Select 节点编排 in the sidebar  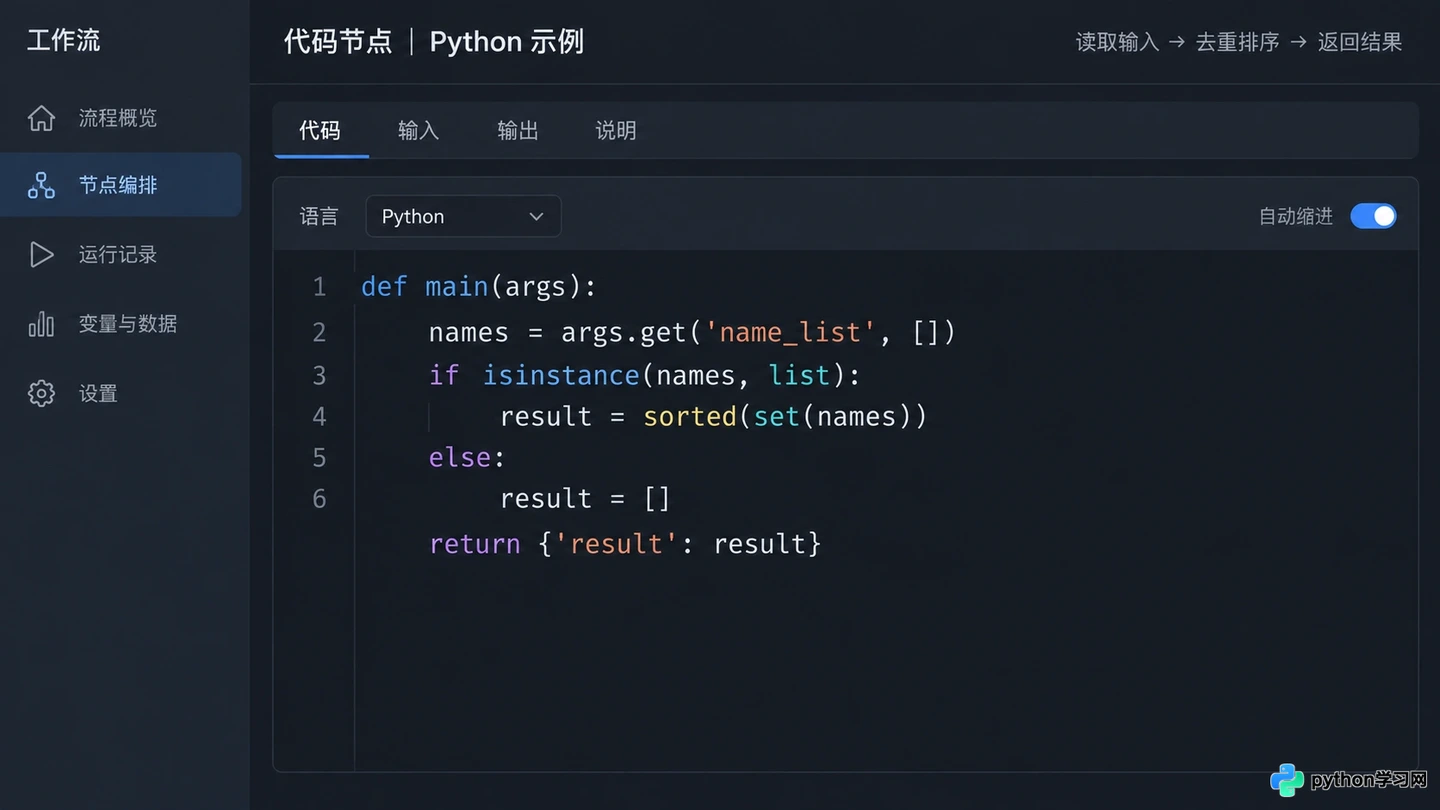pyautogui.click(x=121, y=185)
